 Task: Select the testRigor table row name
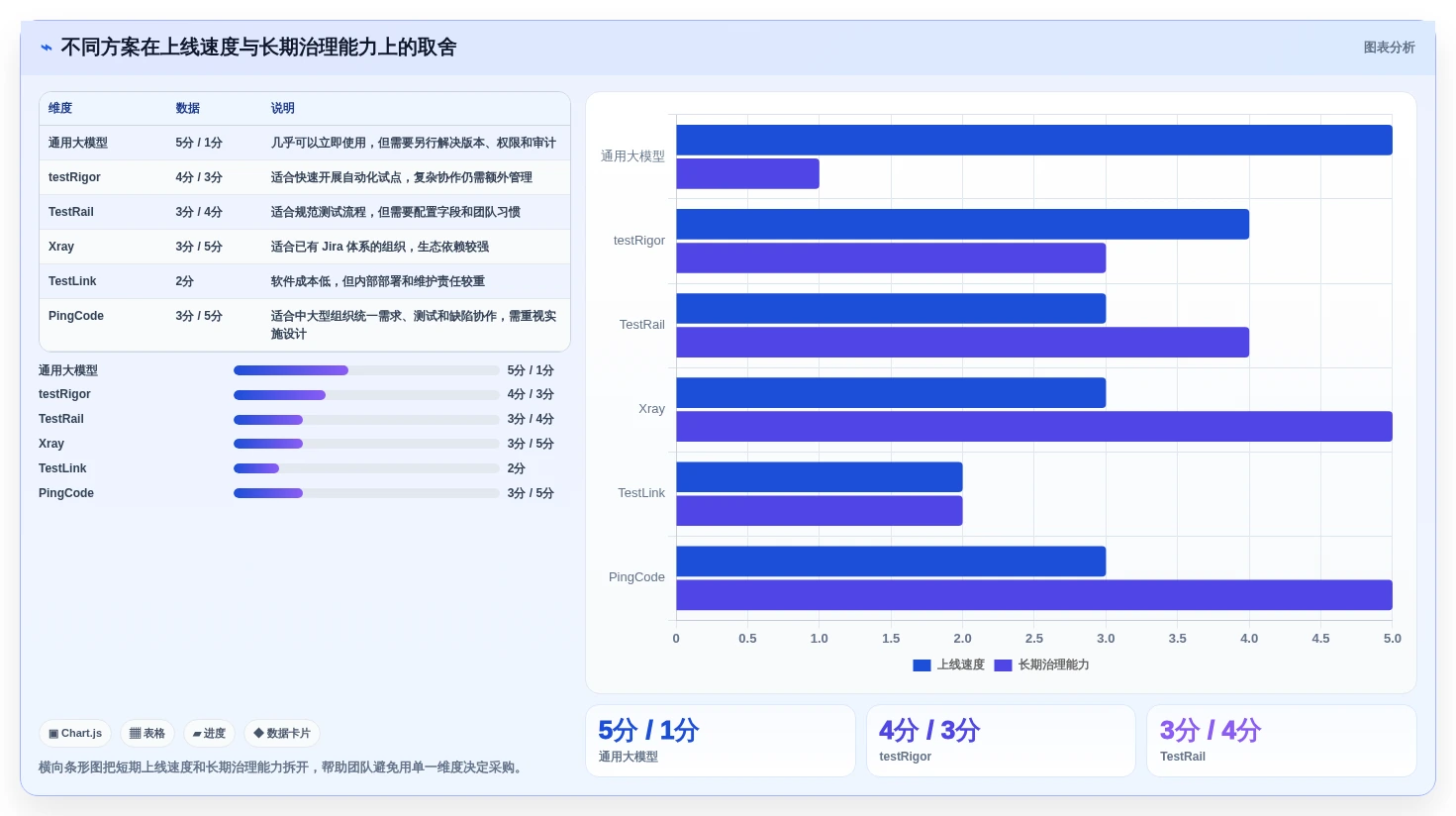click(x=74, y=177)
